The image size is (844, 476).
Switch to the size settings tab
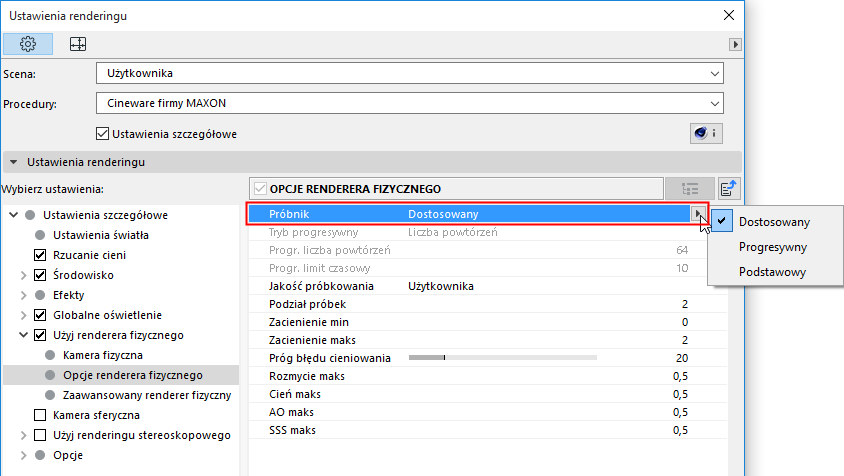point(78,44)
